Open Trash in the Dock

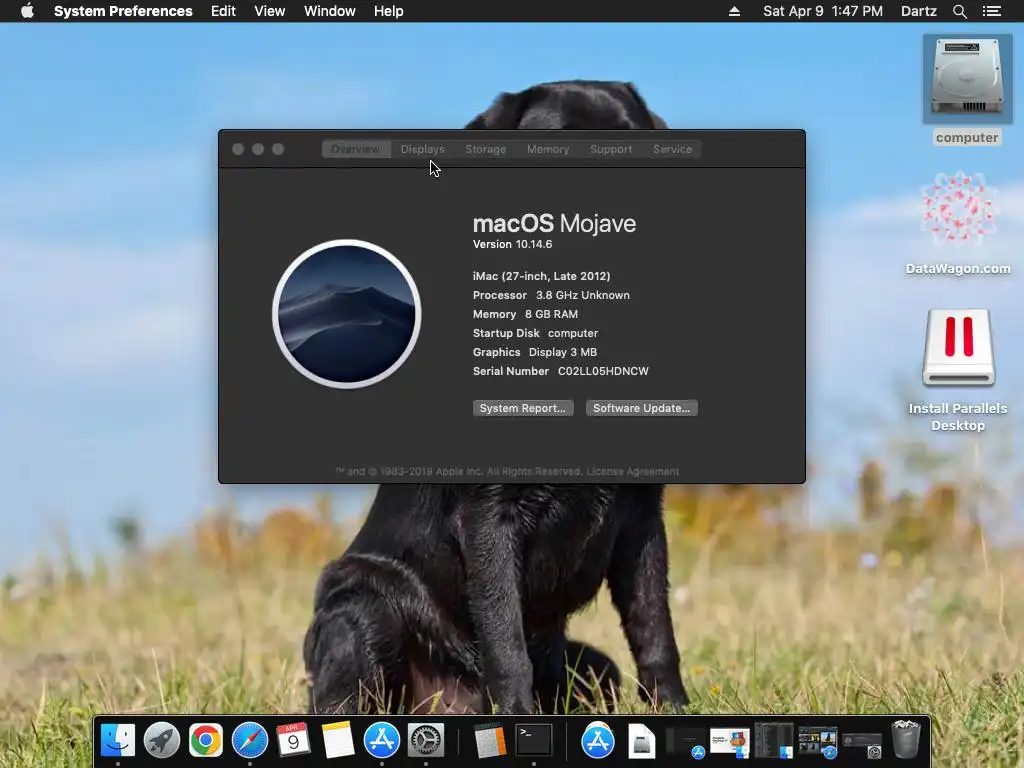(x=906, y=739)
